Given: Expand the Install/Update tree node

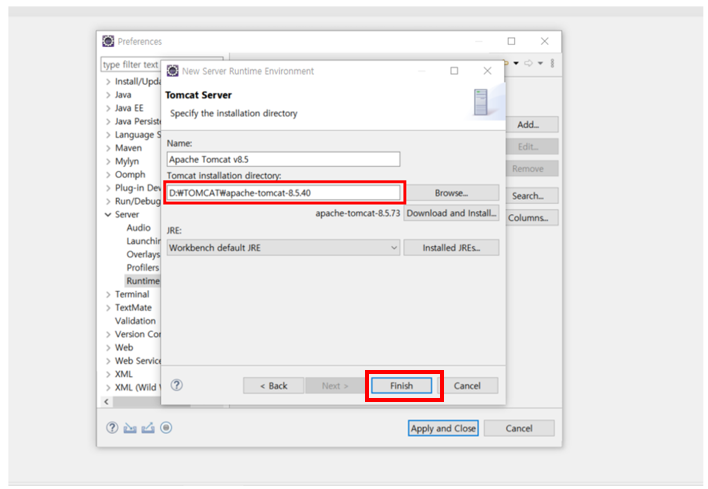Looking at the screenshot, I should tap(108, 82).
